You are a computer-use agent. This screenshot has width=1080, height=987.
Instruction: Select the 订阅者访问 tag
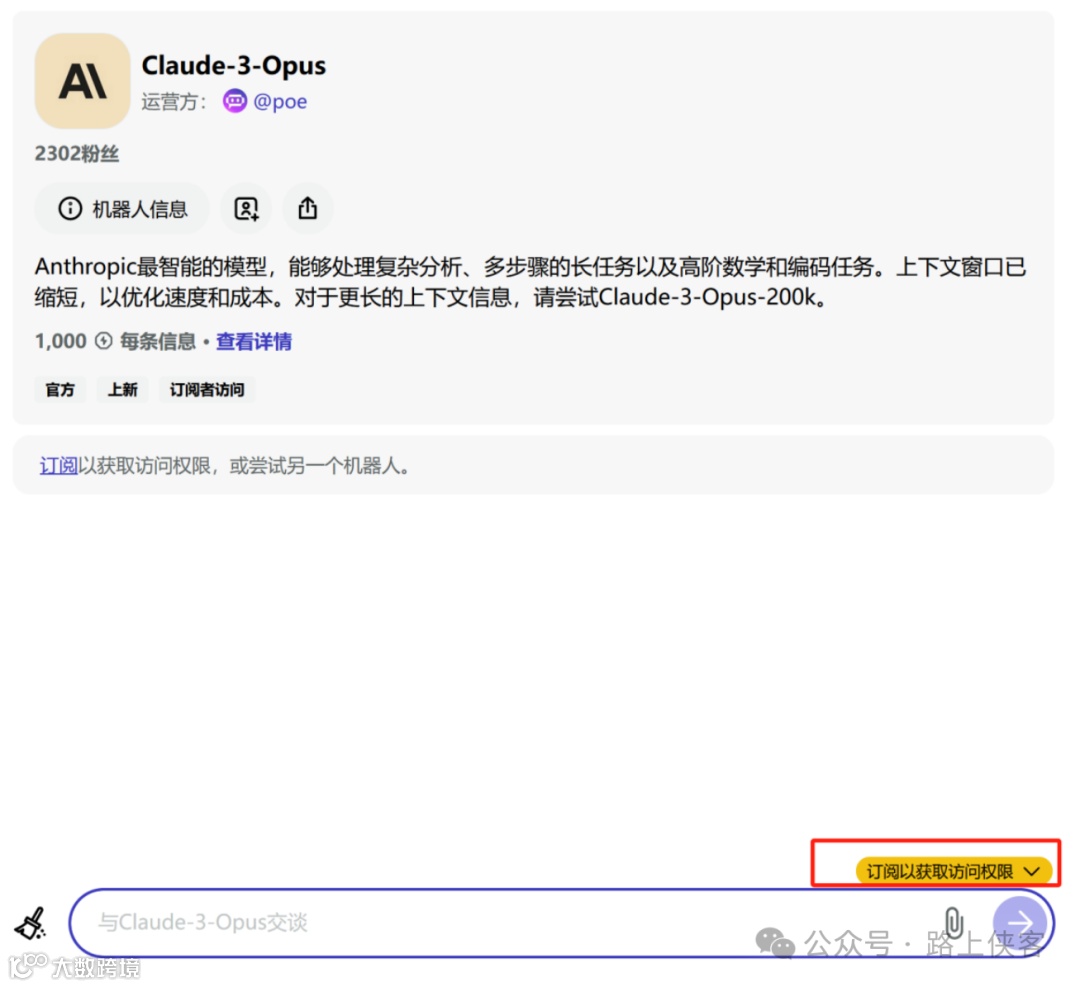[x=207, y=390]
